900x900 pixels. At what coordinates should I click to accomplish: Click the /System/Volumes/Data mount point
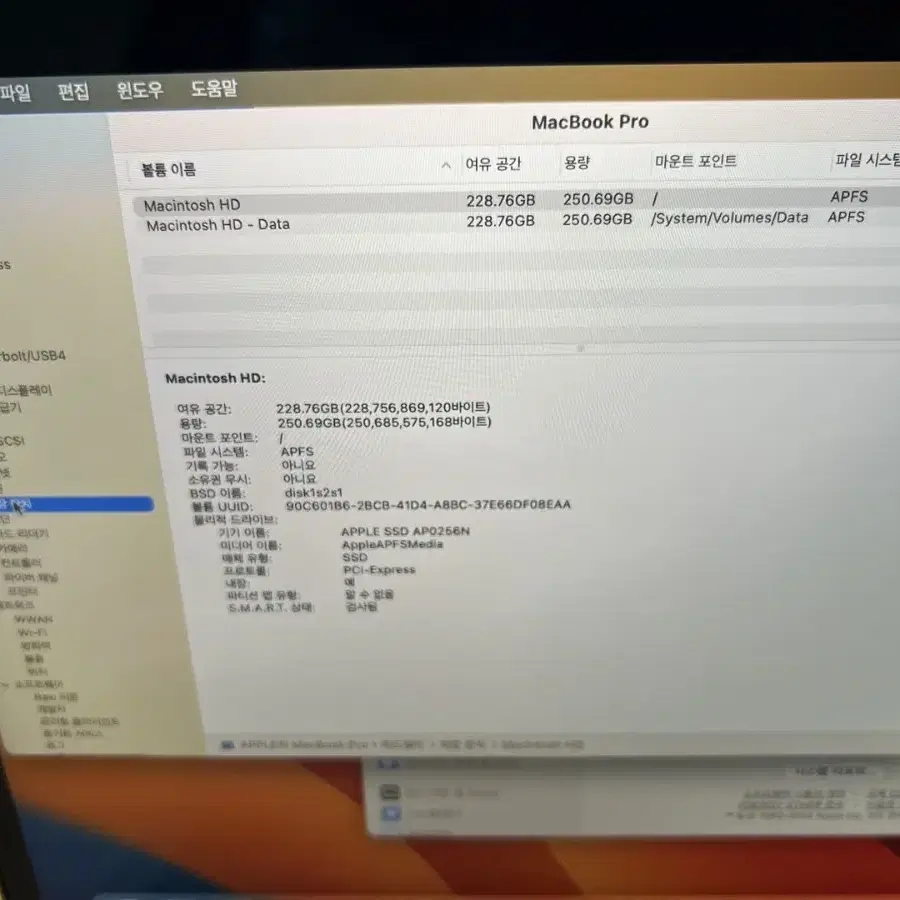point(730,218)
